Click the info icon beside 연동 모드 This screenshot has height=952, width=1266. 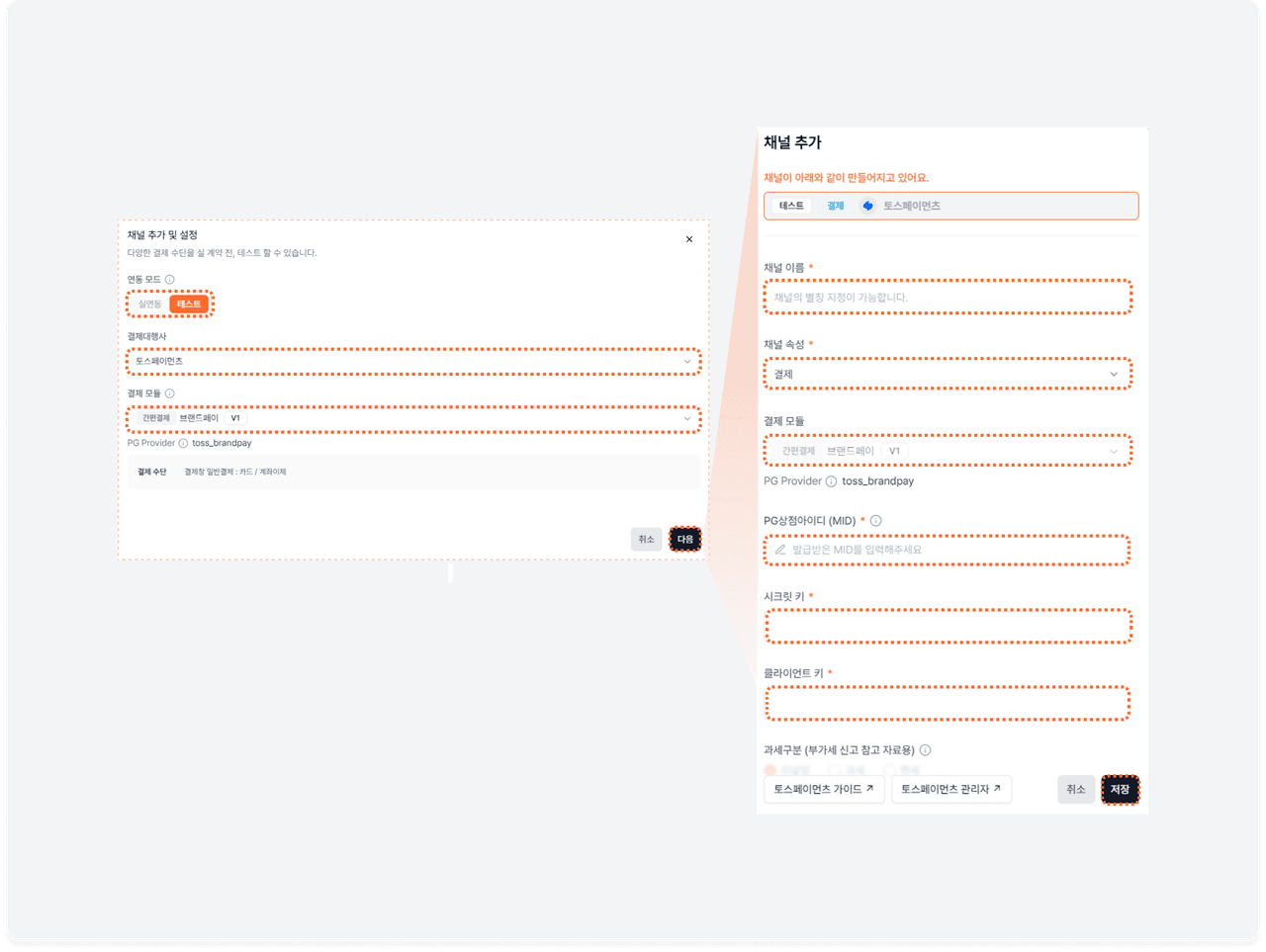click(170, 280)
